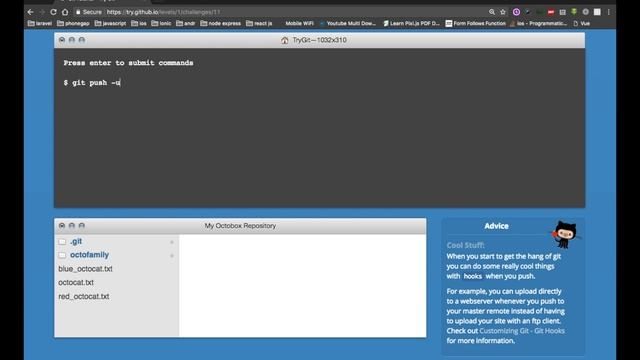640x360 pixels.
Task: Click the My Octobox Repository title
Action: point(240,226)
